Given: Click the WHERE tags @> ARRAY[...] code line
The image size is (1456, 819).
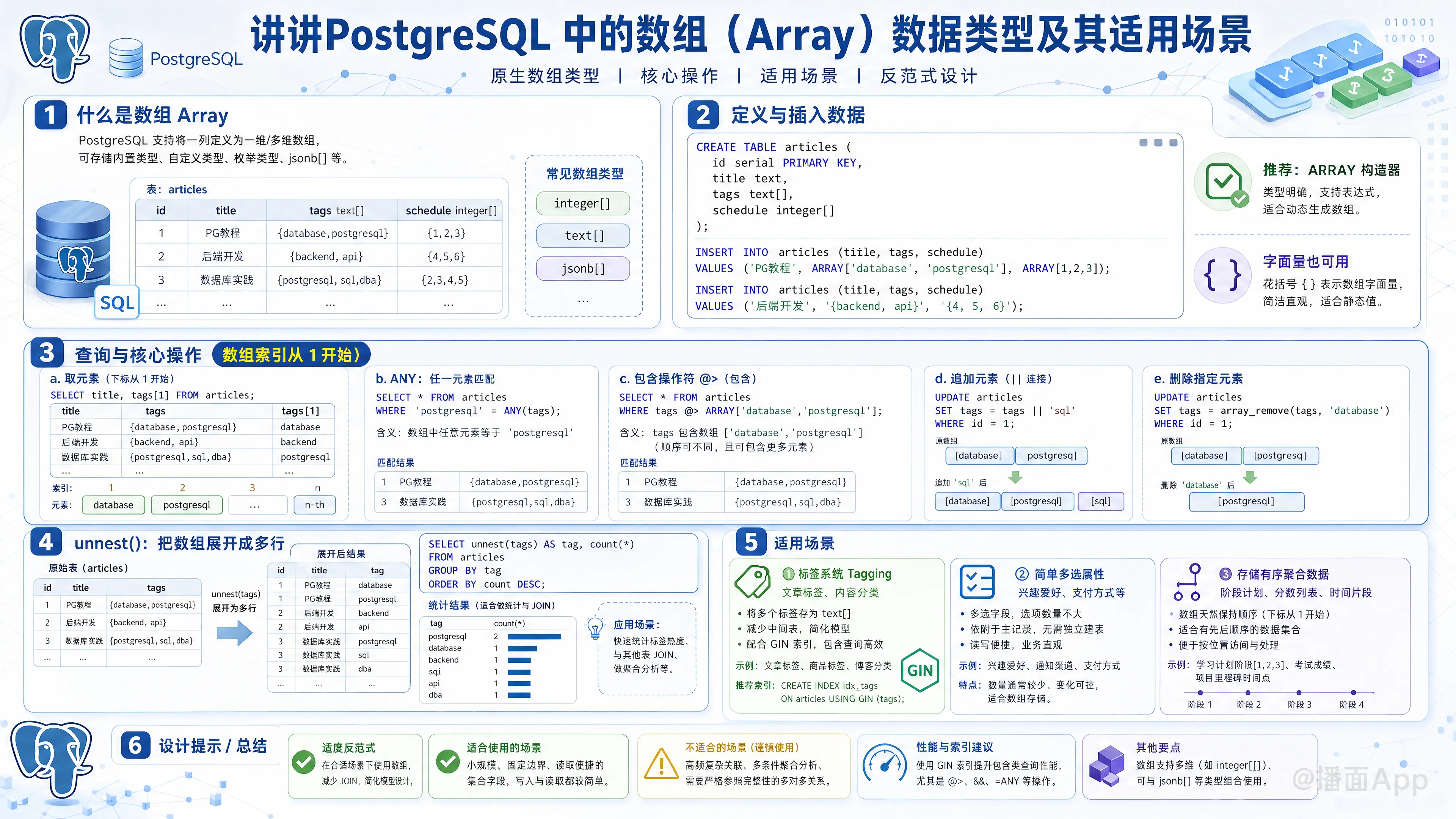Looking at the screenshot, I should [751, 411].
